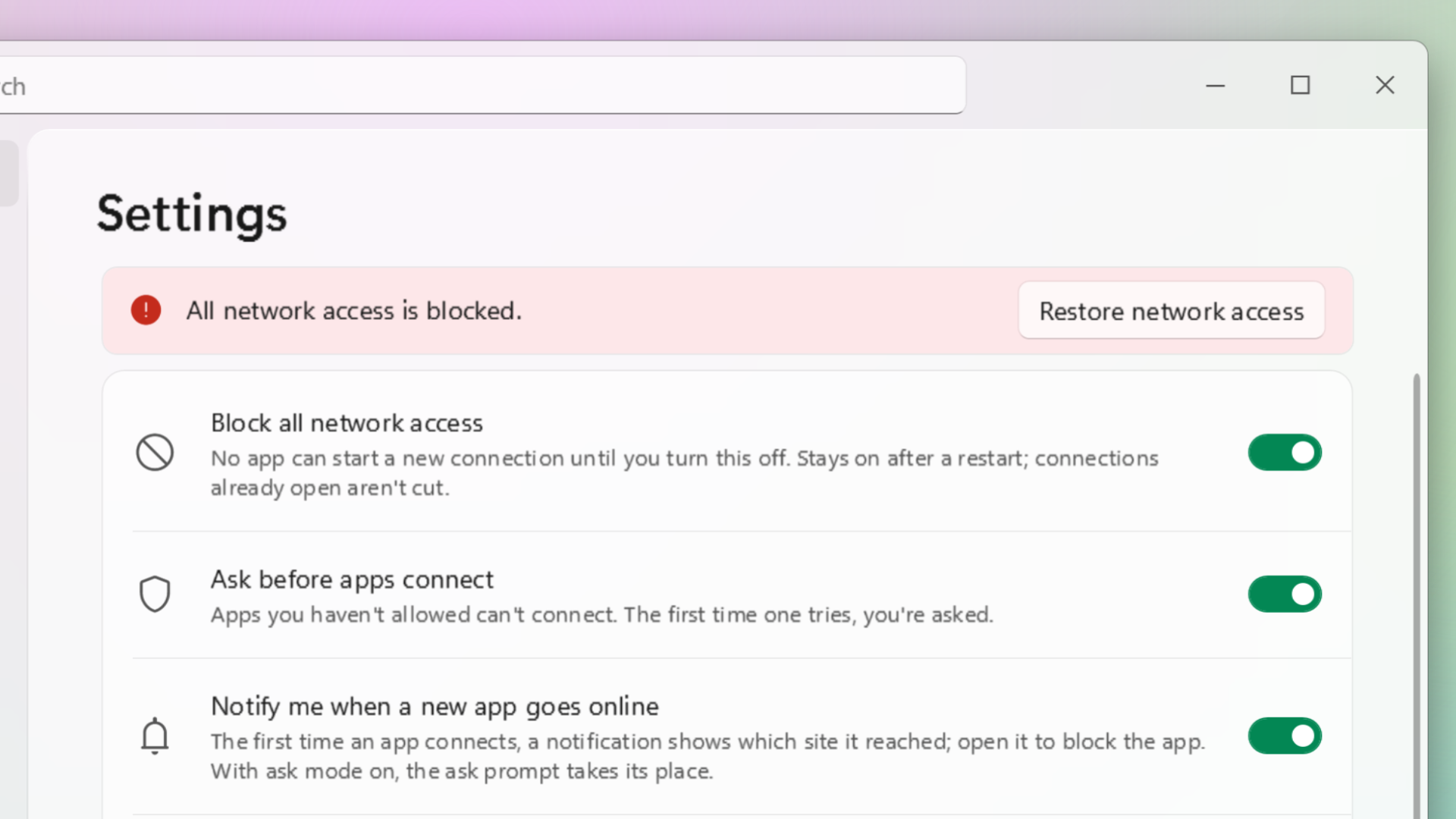Click Restore network access button
The width and height of the screenshot is (1456, 819).
1172,311
